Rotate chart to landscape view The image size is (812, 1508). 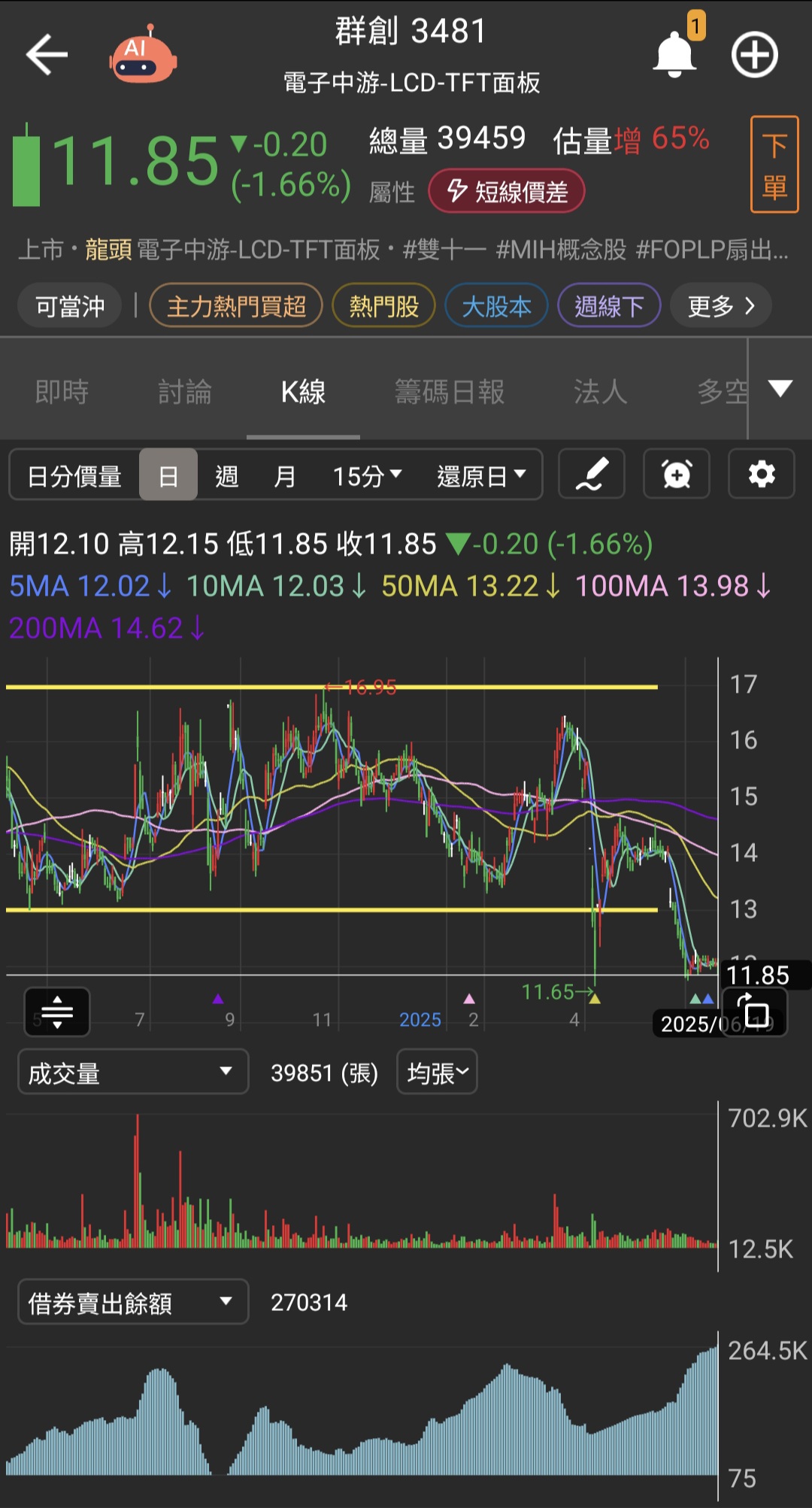[754, 1012]
